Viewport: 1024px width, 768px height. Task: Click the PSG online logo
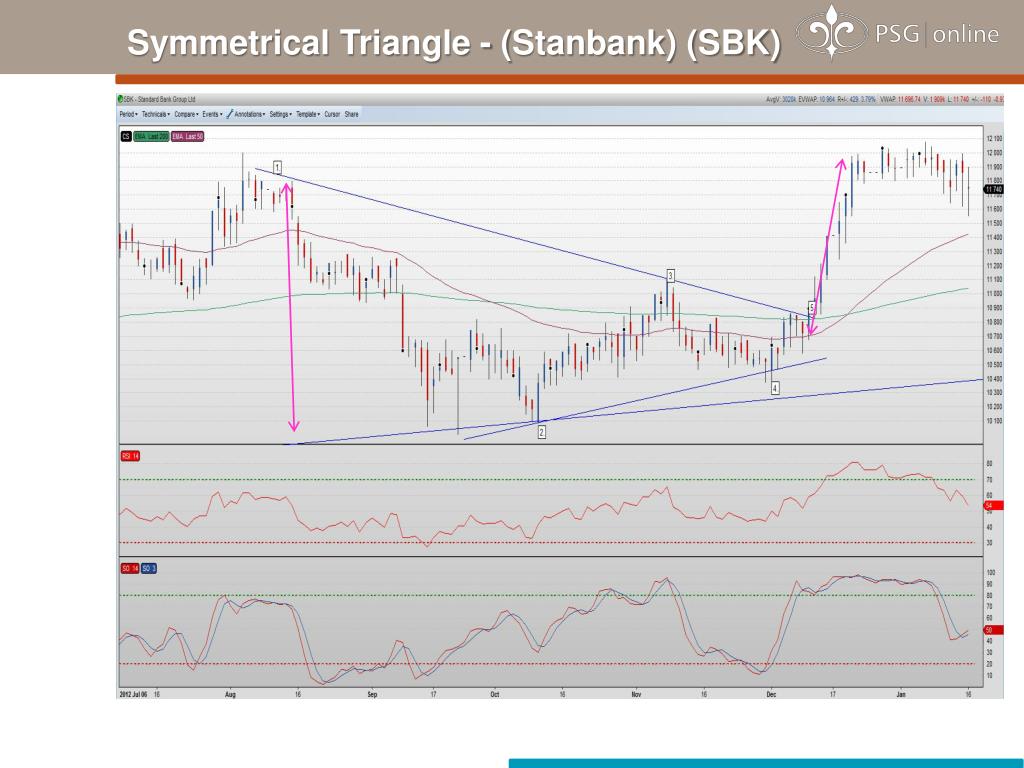(897, 32)
